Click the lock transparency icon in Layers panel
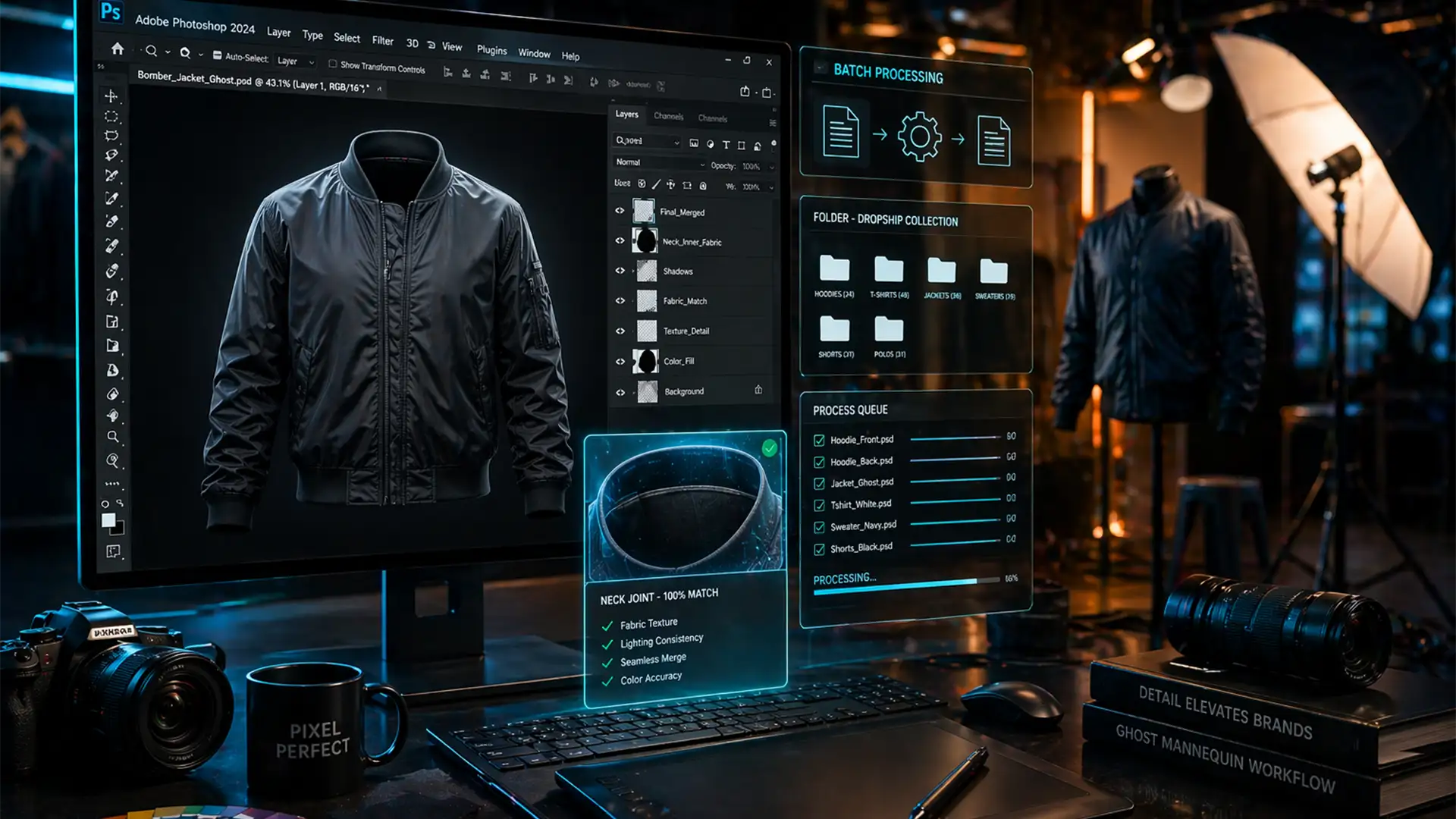 pyautogui.click(x=642, y=184)
